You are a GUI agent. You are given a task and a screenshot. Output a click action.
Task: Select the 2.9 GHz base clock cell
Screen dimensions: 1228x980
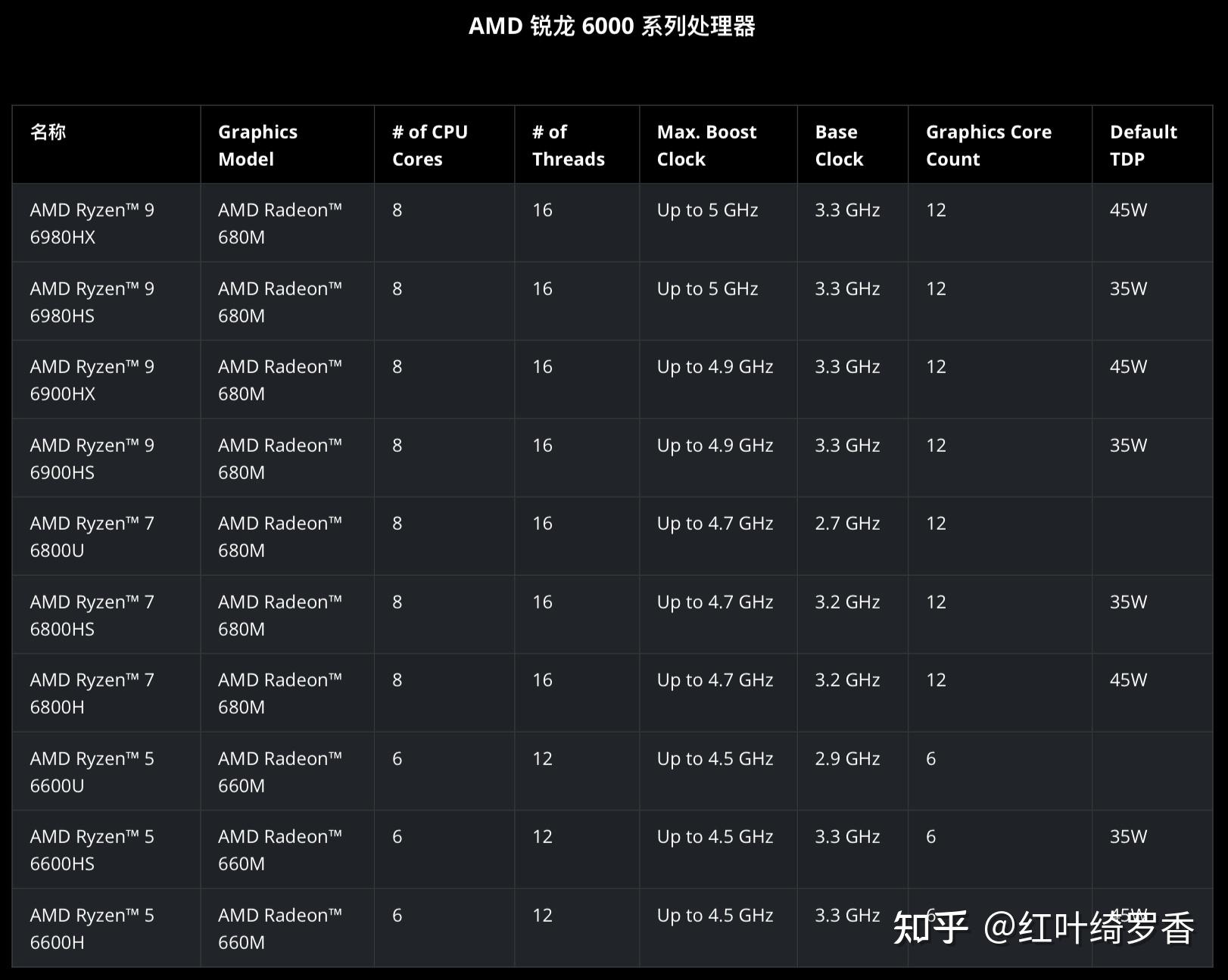pyautogui.click(x=847, y=759)
